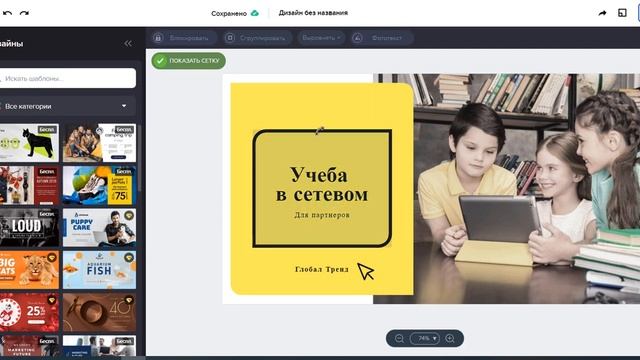Click the Сгруппировать group icon
The height and width of the screenshot is (360, 640).
tap(230, 38)
